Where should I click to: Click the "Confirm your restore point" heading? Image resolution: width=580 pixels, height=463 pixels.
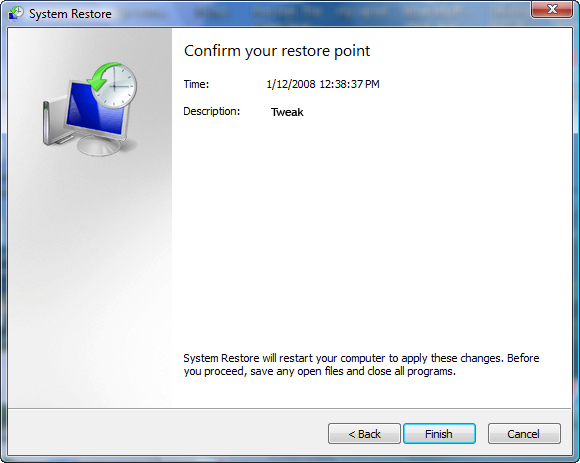(x=277, y=51)
